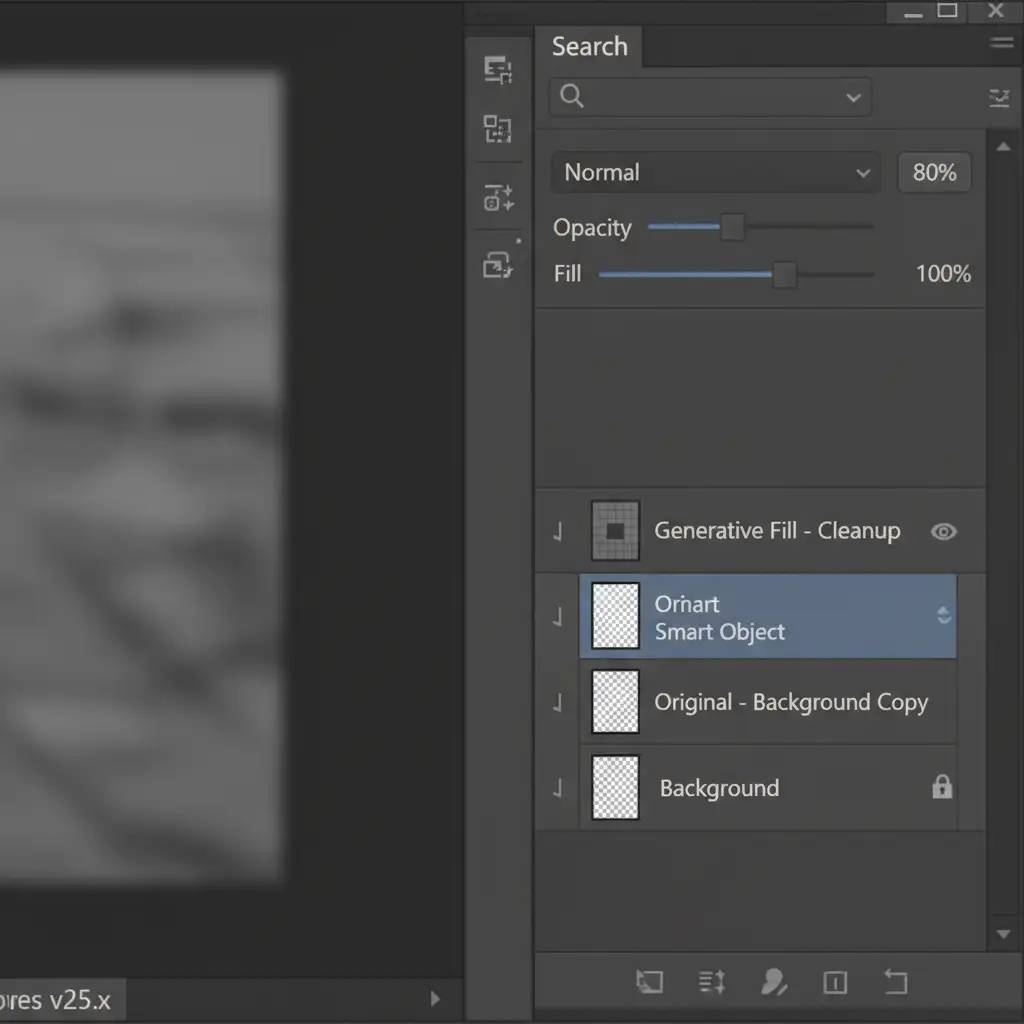Click the up-down arrows on the Ornart layer
Image resolution: width=1024 pixels, height=1024 pixels.
pyautogui.click(x=943, y=616)
